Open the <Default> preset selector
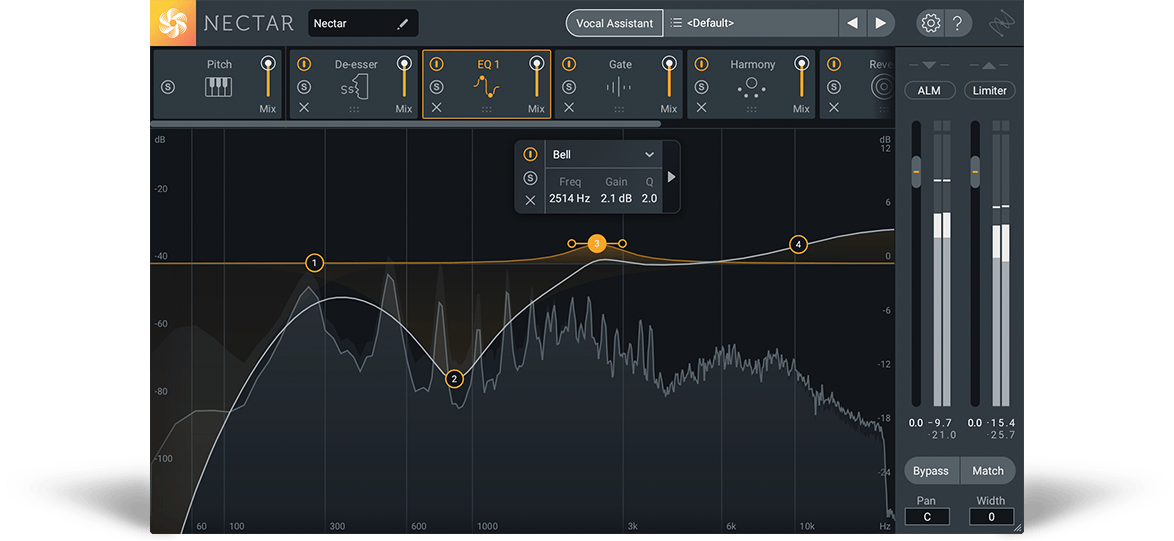 click(752, 23)
